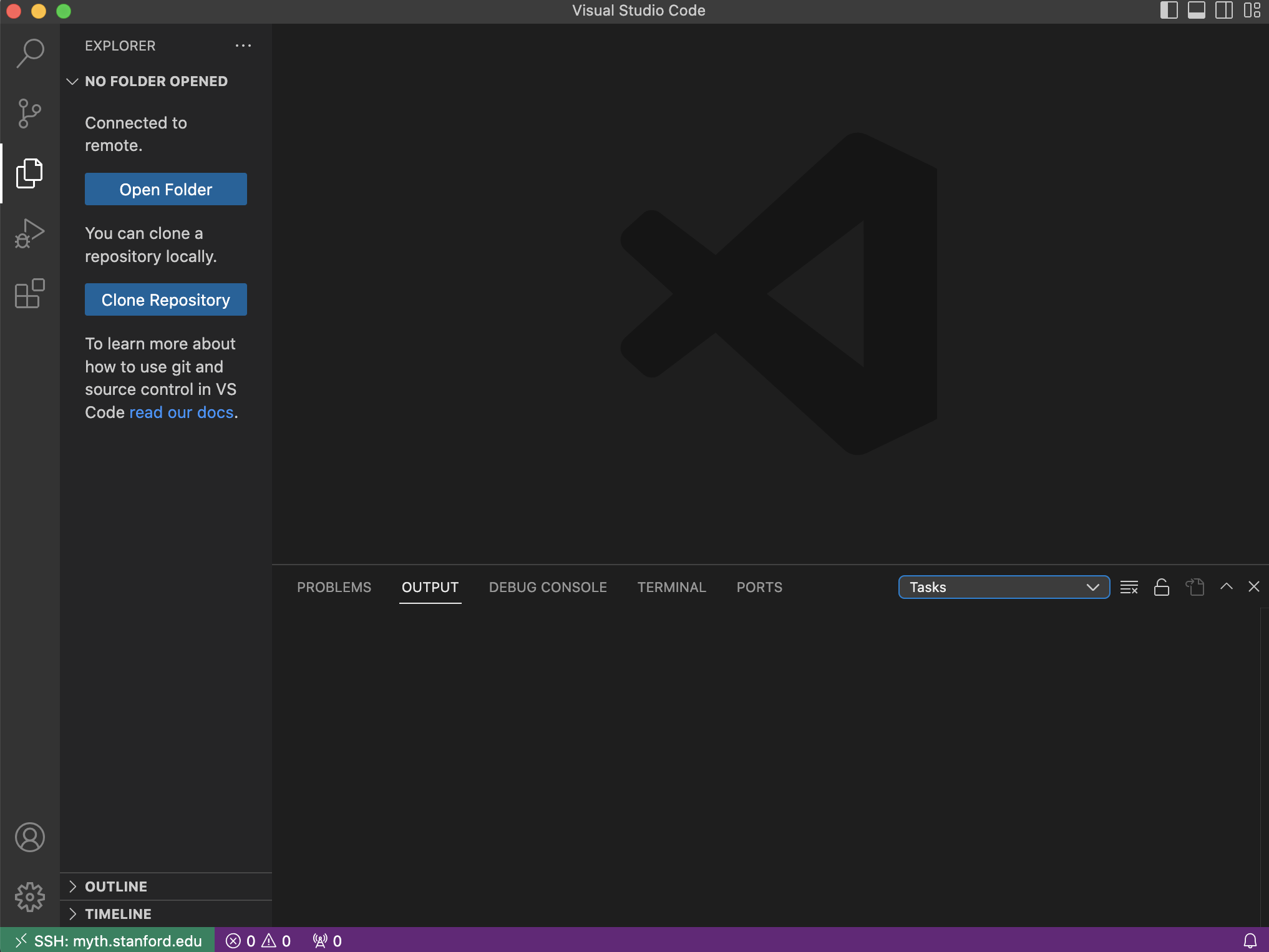
Task: Maximize the panel with the chevron up
Action: (x=1227, y=587)
